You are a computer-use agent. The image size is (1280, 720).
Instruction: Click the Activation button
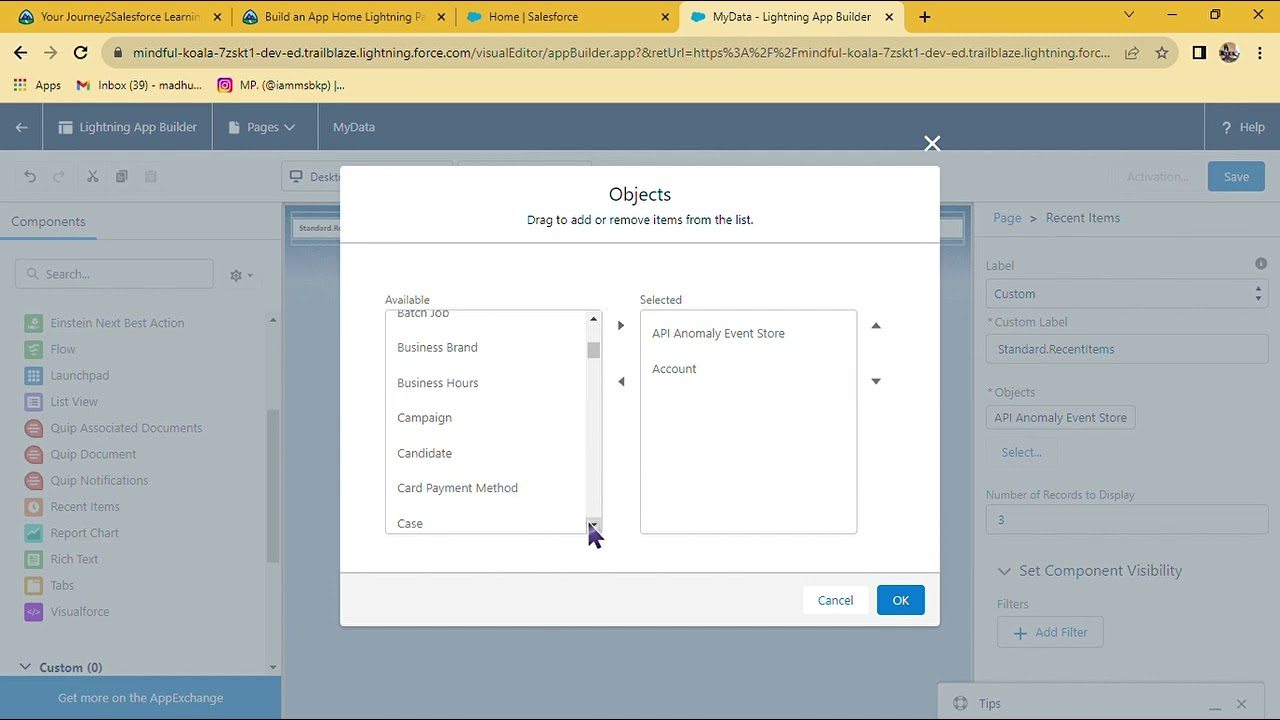1157,177
